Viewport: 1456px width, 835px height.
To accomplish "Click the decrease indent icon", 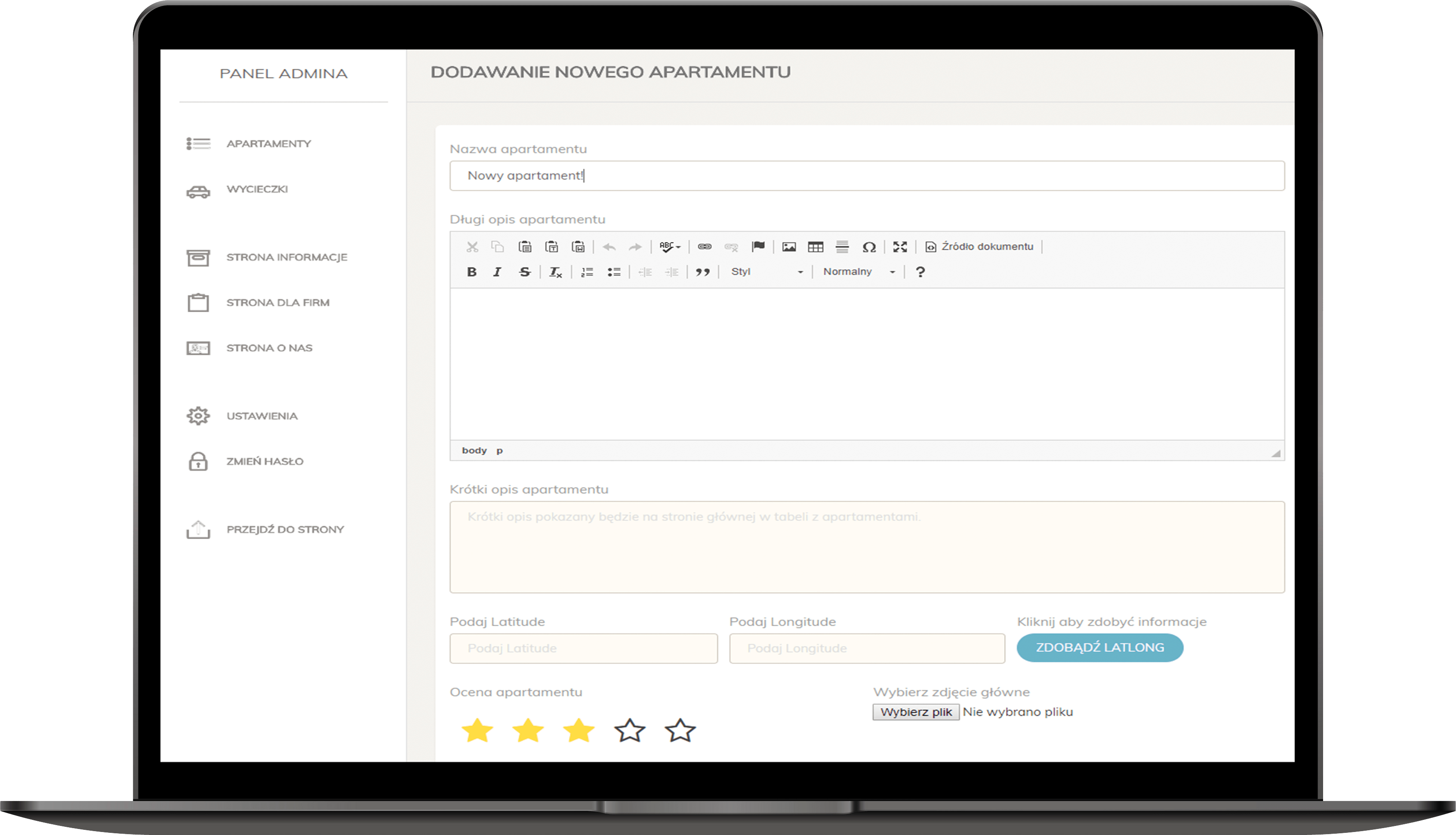I will [x=645, y=272].
